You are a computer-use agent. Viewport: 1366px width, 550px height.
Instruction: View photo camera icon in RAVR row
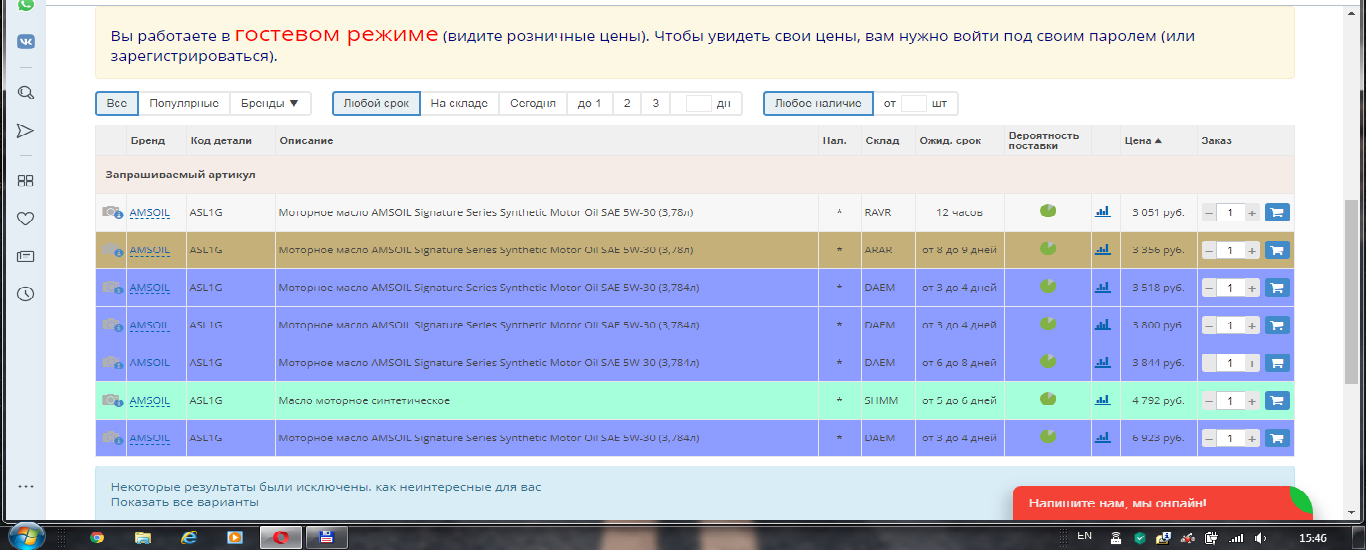click(x=111, y=212)
